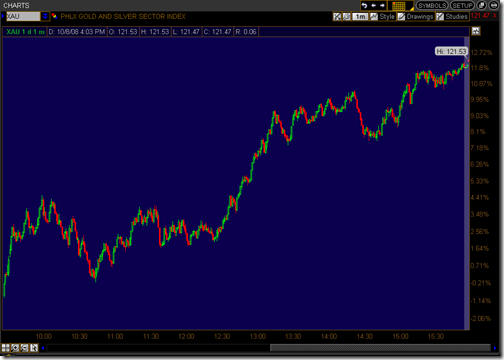Click the chart settings icon at top-right of plot
This screenshot has height=360, width=504.
point(476,31)
